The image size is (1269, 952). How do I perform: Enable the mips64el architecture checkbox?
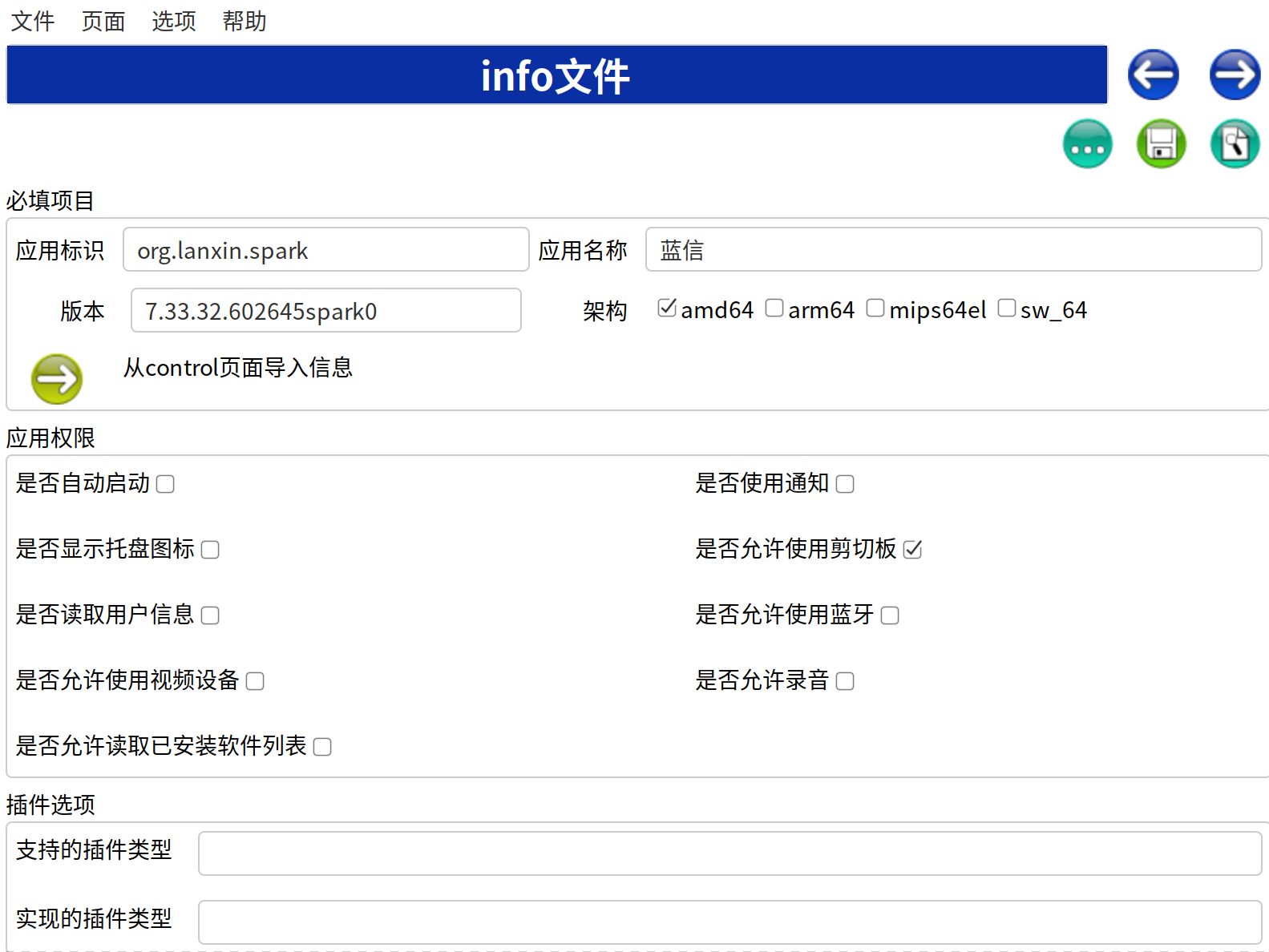(875, 308)
